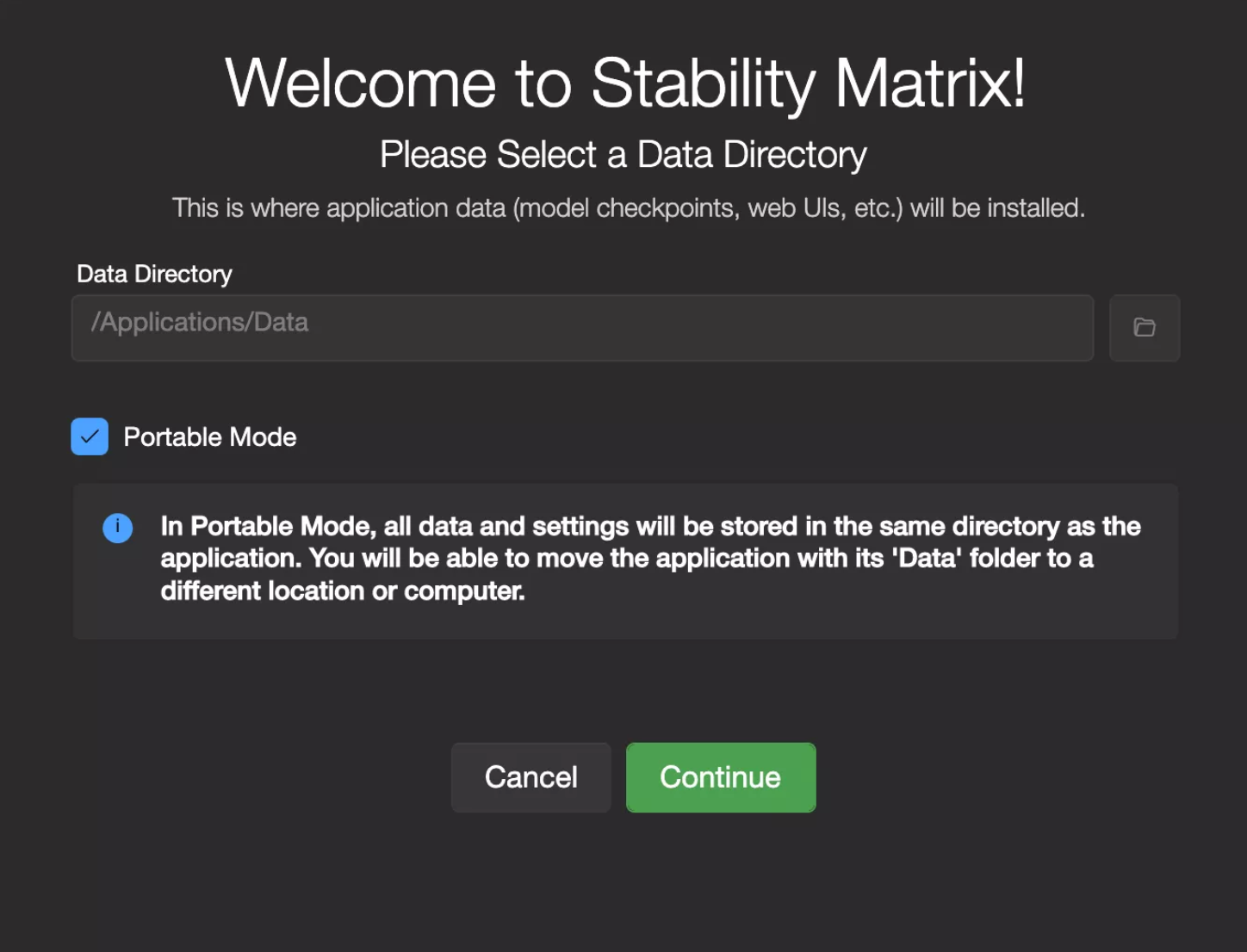Click the blue info icon

[x=118, y=528]
